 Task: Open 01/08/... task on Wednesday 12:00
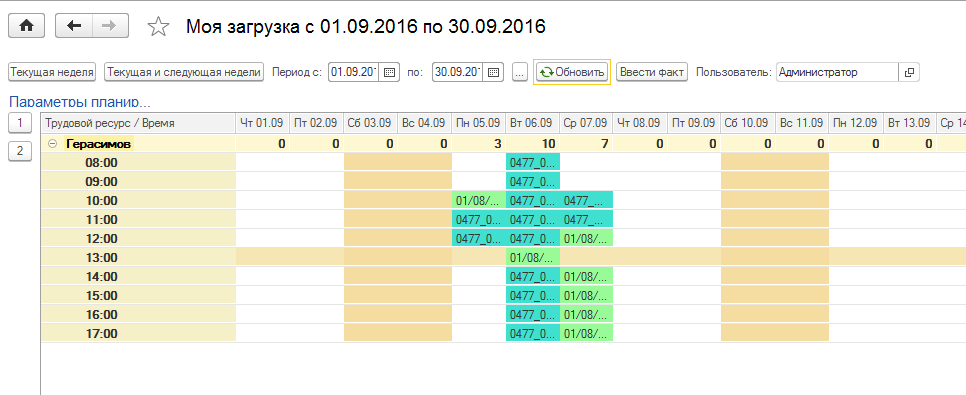(586, 238)
